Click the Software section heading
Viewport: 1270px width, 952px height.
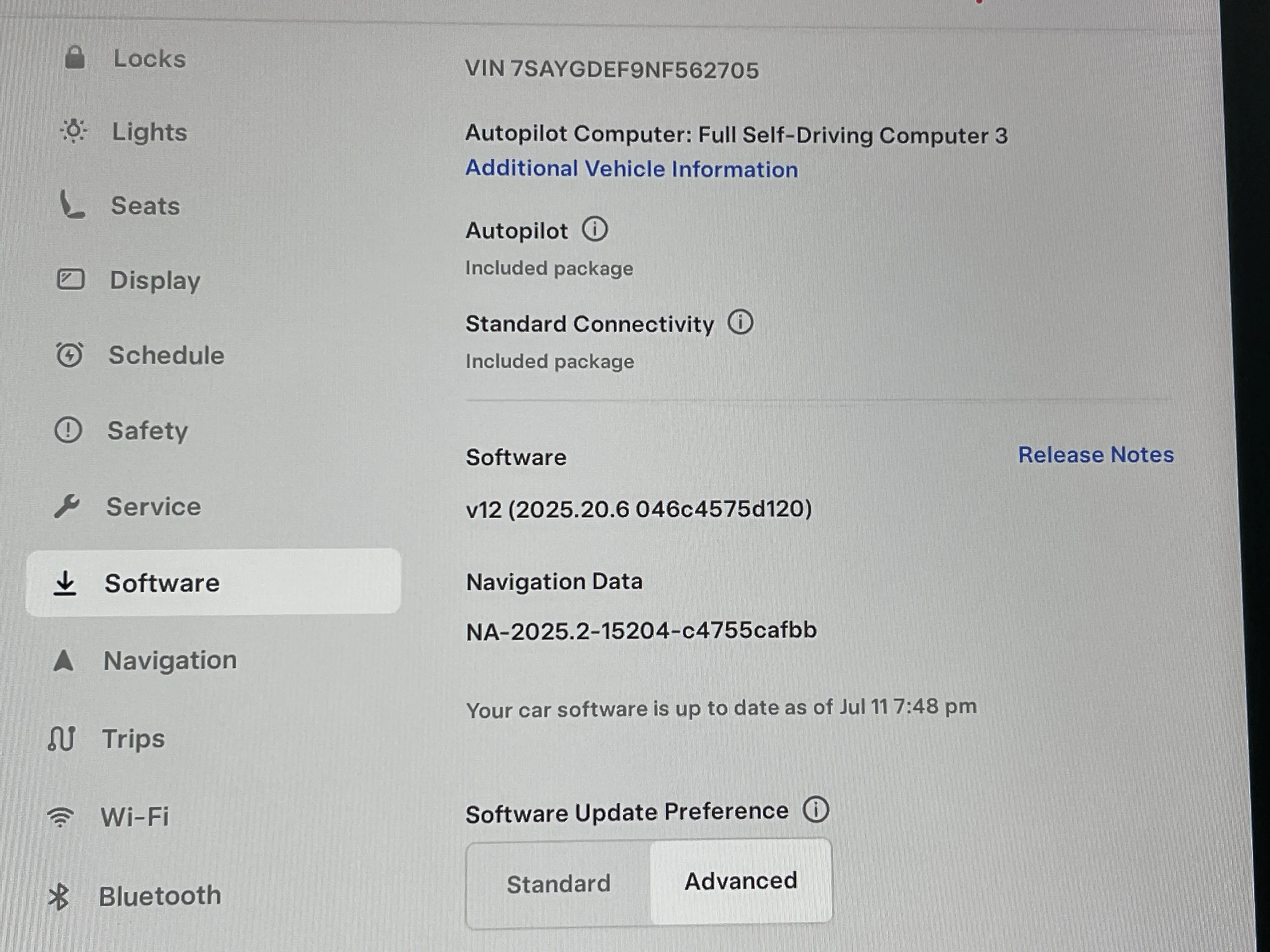[x=516, y=457]
